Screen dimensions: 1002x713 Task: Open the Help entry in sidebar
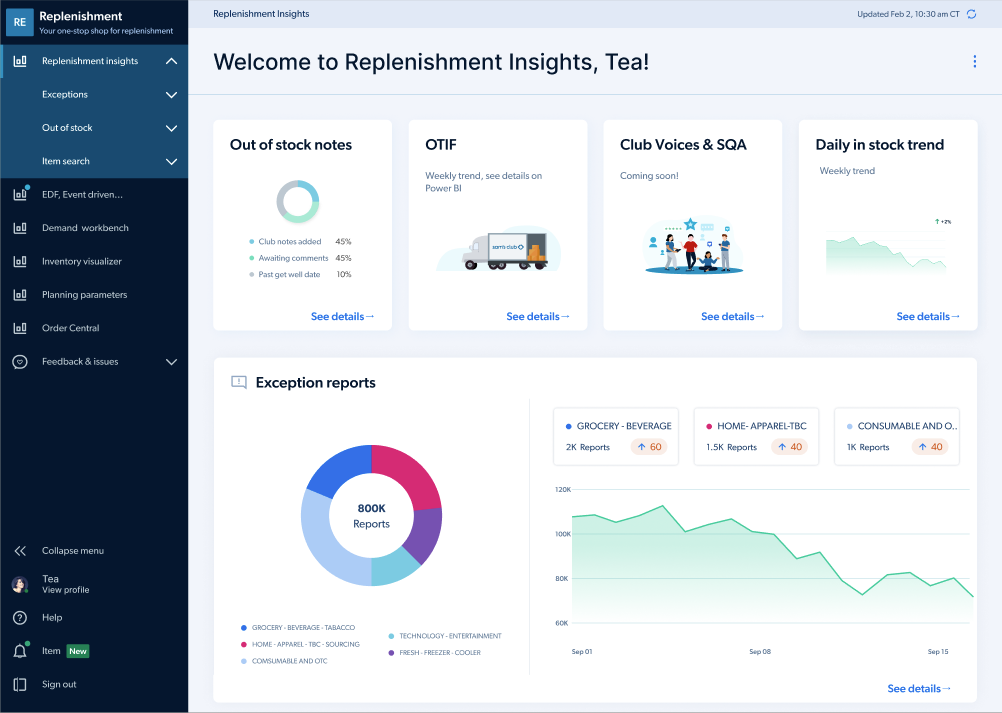[52, 617]
